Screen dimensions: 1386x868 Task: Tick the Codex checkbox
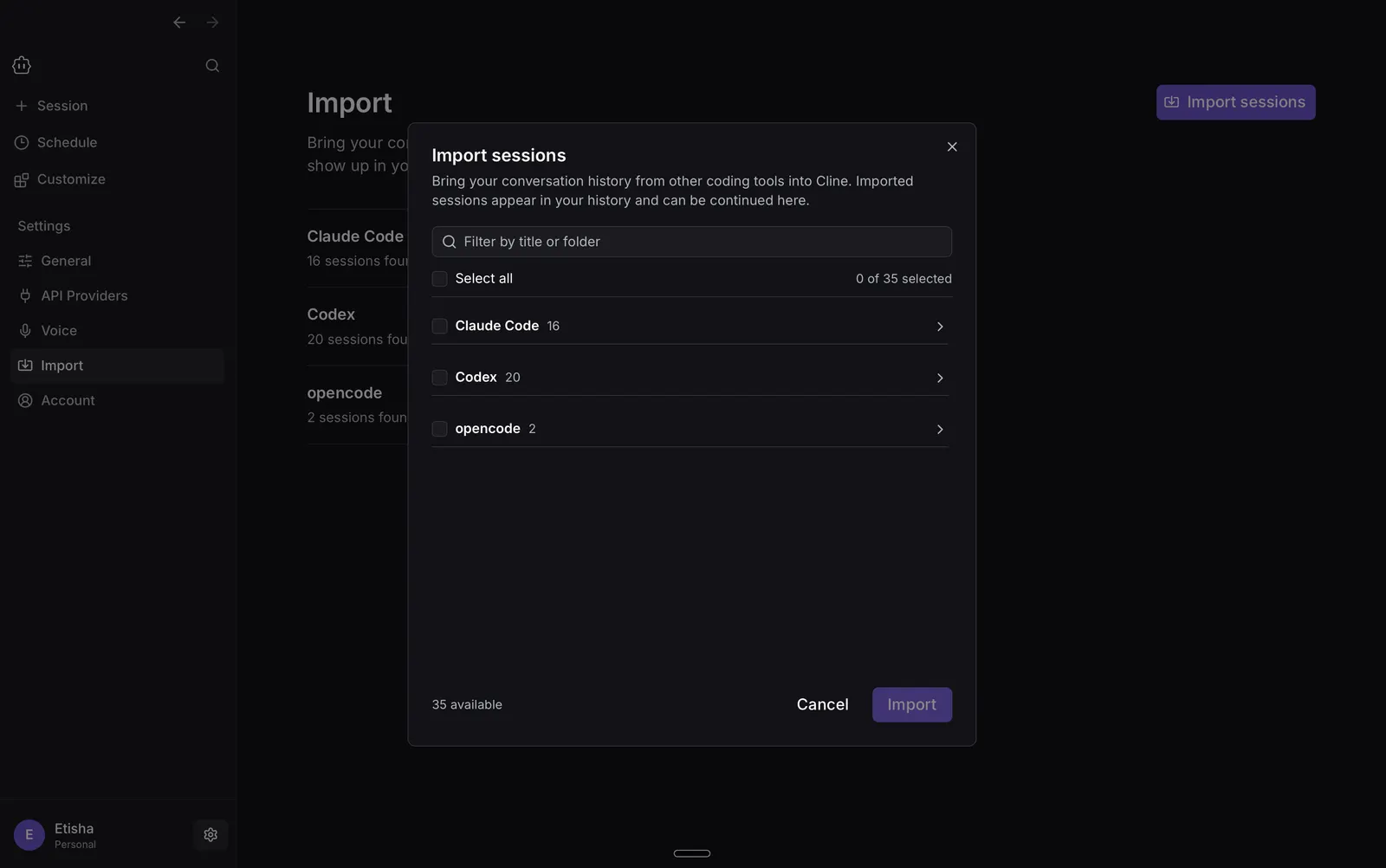click(439, 378)
